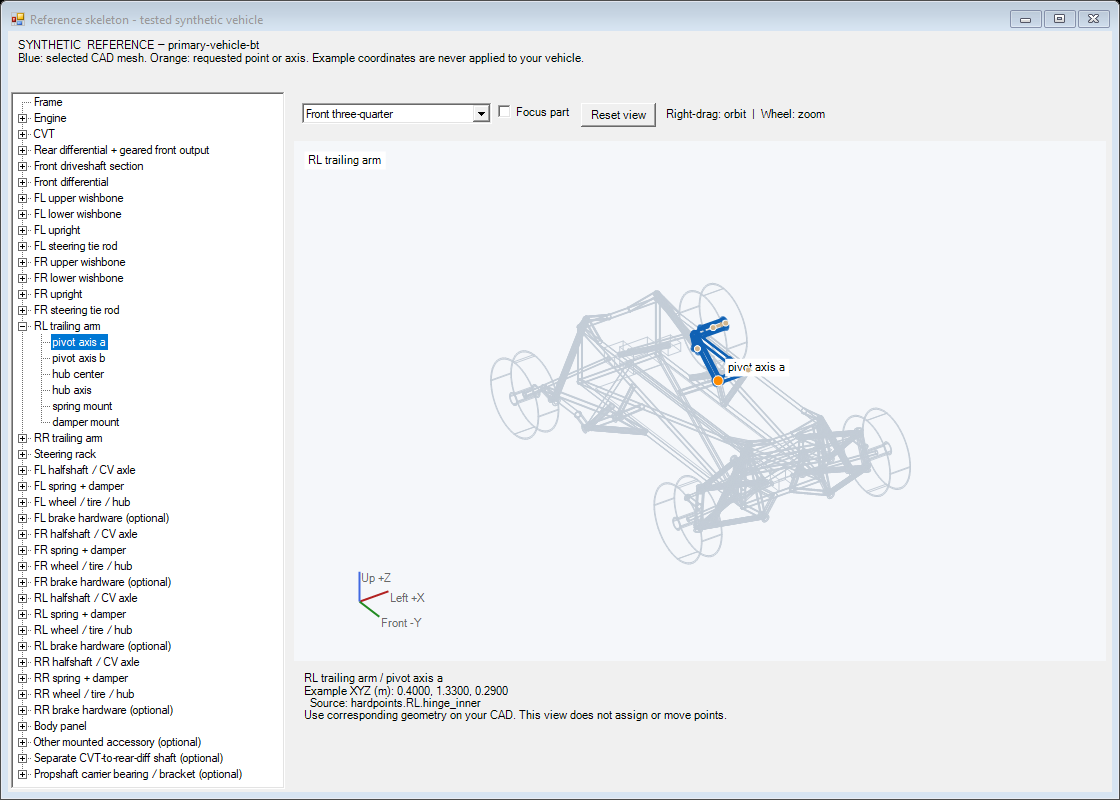Expand Other mounted accessory (optional) node

(23, 742)
